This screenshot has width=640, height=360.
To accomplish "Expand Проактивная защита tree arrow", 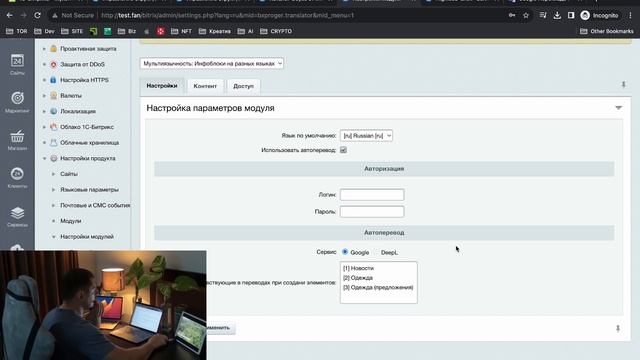I will coord(44,49).
